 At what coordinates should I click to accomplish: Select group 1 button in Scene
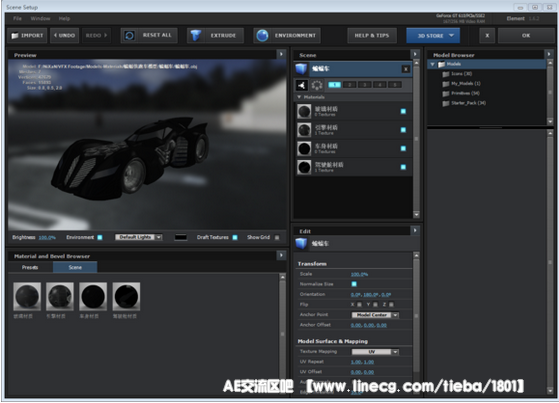click(334, 85)
